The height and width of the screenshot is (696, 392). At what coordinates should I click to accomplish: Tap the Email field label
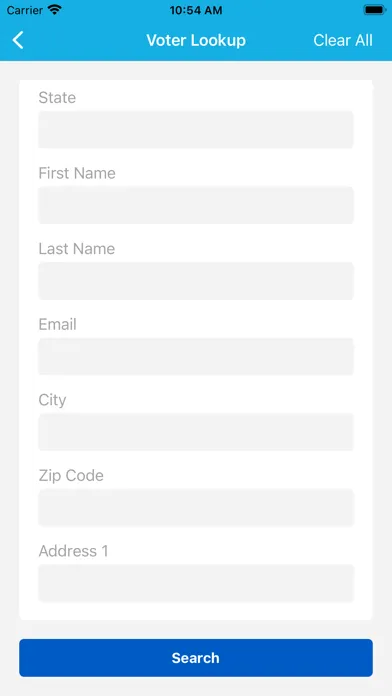point(58,324)
